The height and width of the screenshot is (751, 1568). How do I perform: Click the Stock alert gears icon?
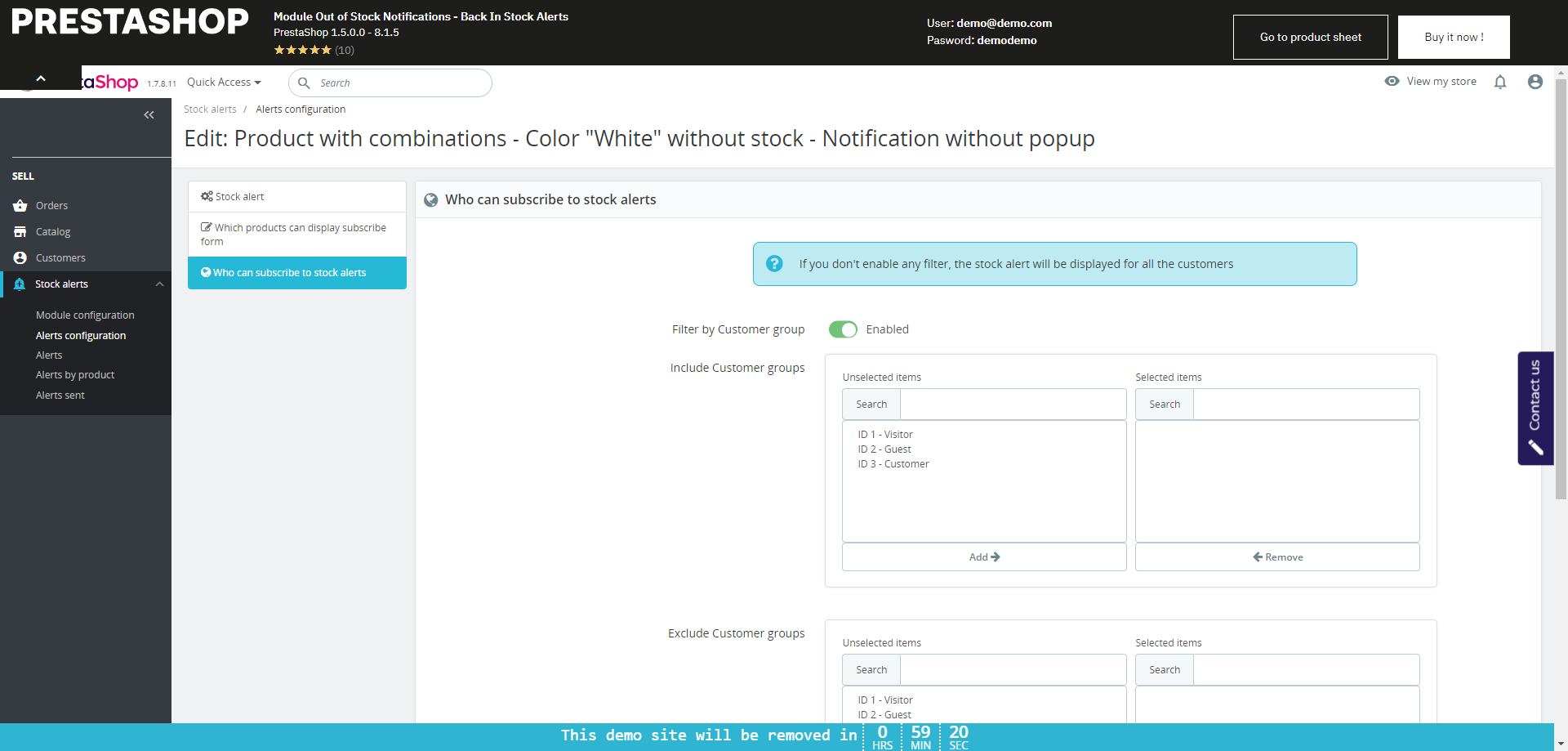point(207,196)
